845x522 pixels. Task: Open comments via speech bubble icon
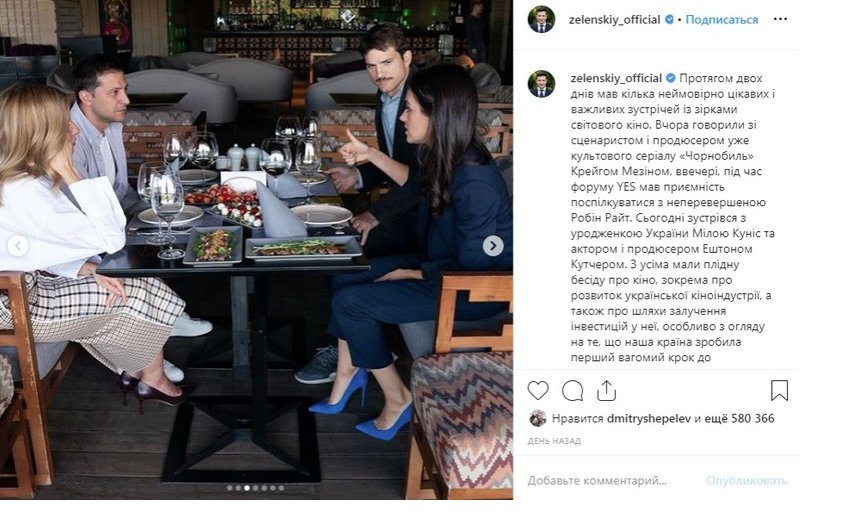pyautogui.click(x=572, y=391)
